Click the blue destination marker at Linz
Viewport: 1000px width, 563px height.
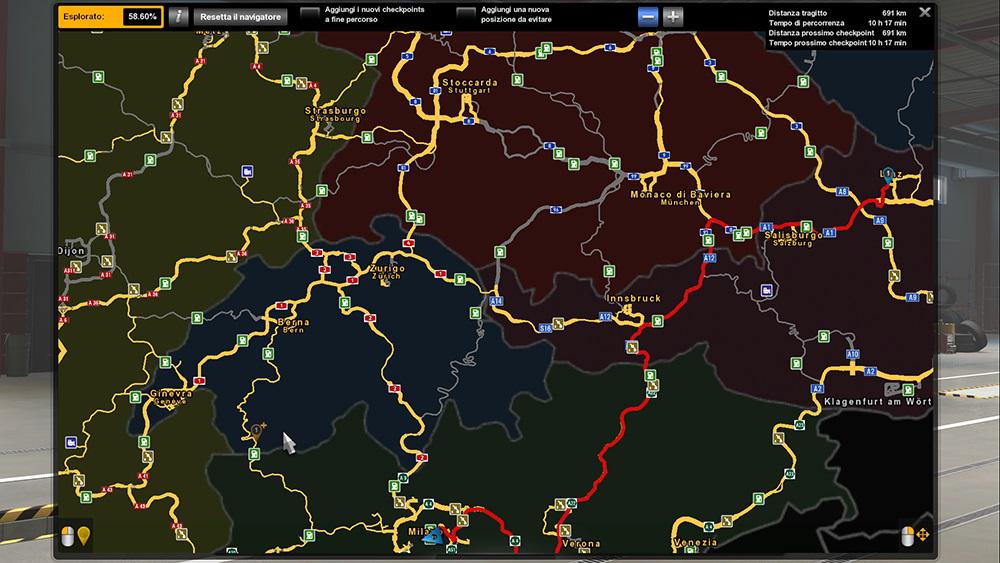[x=887, y=173]
